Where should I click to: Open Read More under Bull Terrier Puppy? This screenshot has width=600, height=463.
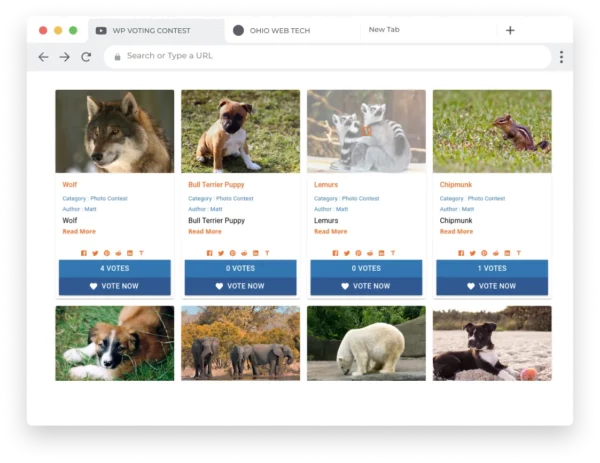click(x=205, y=232)
